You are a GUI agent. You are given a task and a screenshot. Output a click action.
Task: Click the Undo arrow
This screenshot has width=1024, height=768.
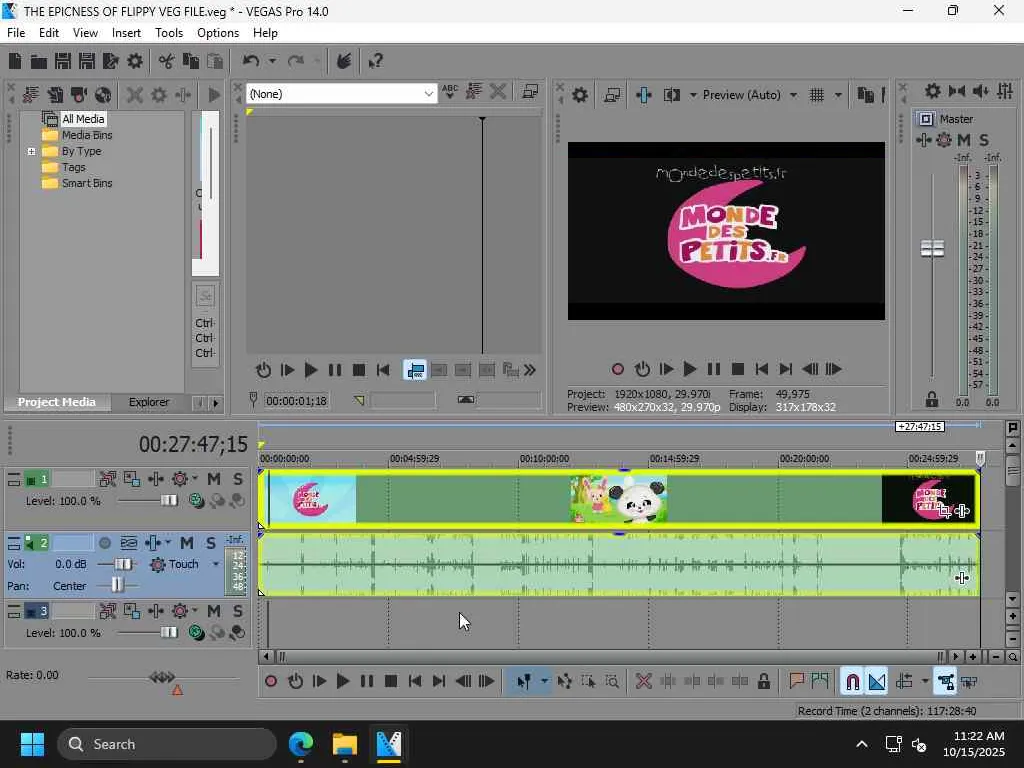coord(251,61)
